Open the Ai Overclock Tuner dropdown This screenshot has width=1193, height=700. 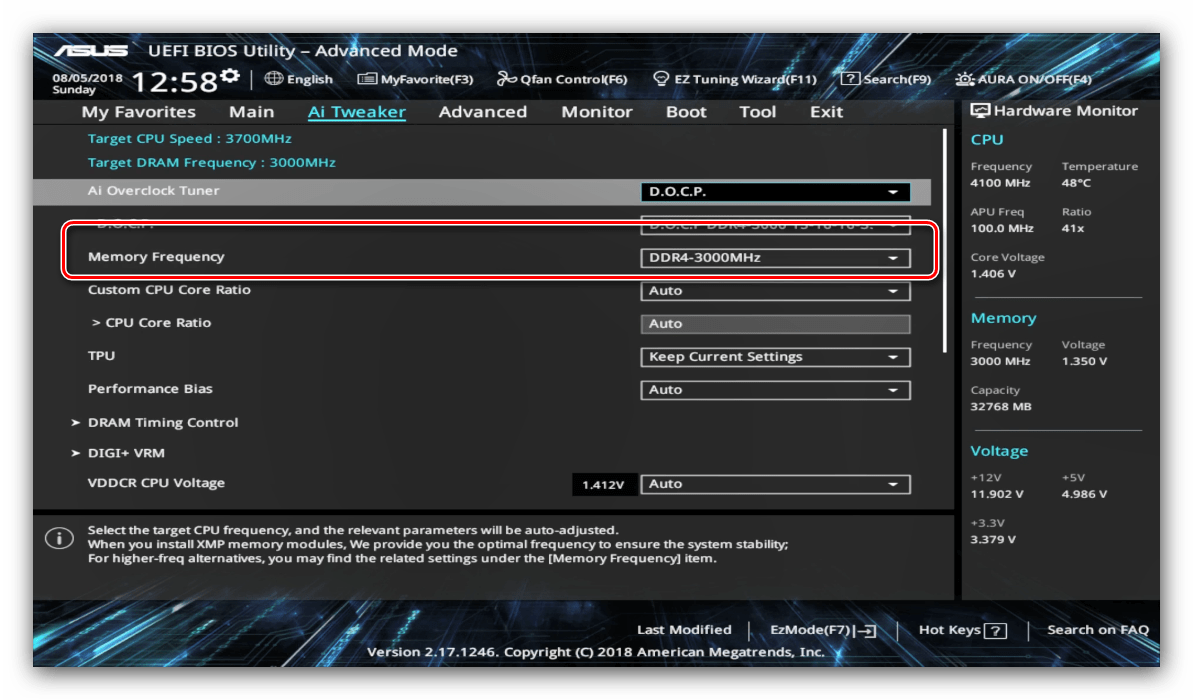pyautogui.click(x=775, y=192)
